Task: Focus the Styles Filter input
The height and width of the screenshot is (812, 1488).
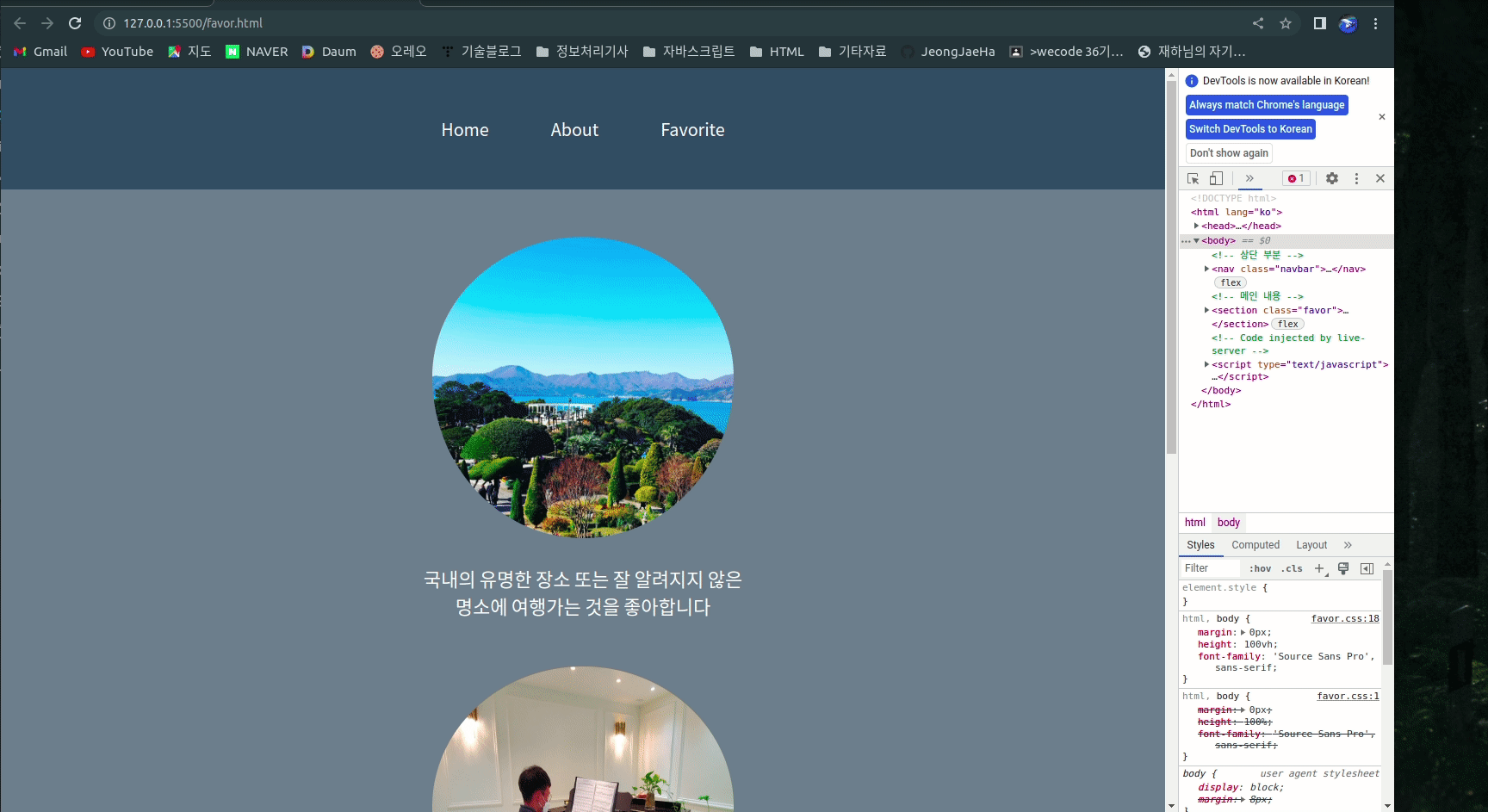Action: tap(1210, 568)
